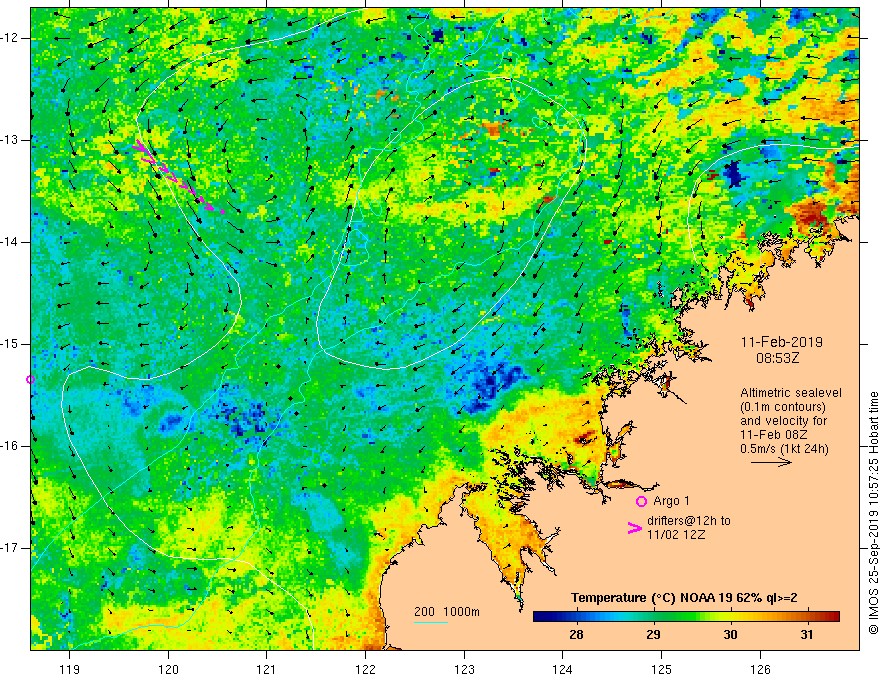Click the longitude label 123

click(464, 669)
